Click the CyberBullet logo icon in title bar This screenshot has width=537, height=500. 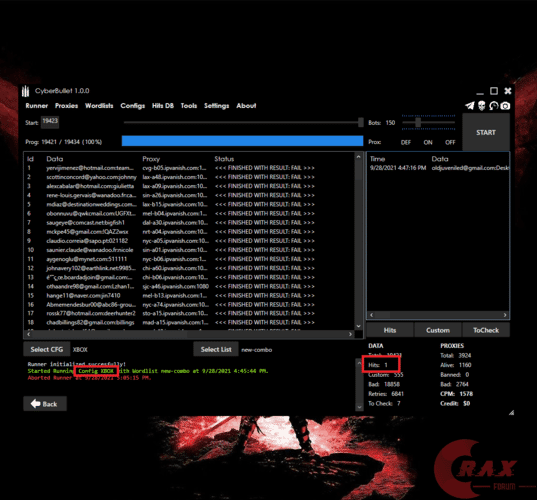point(25,91)
